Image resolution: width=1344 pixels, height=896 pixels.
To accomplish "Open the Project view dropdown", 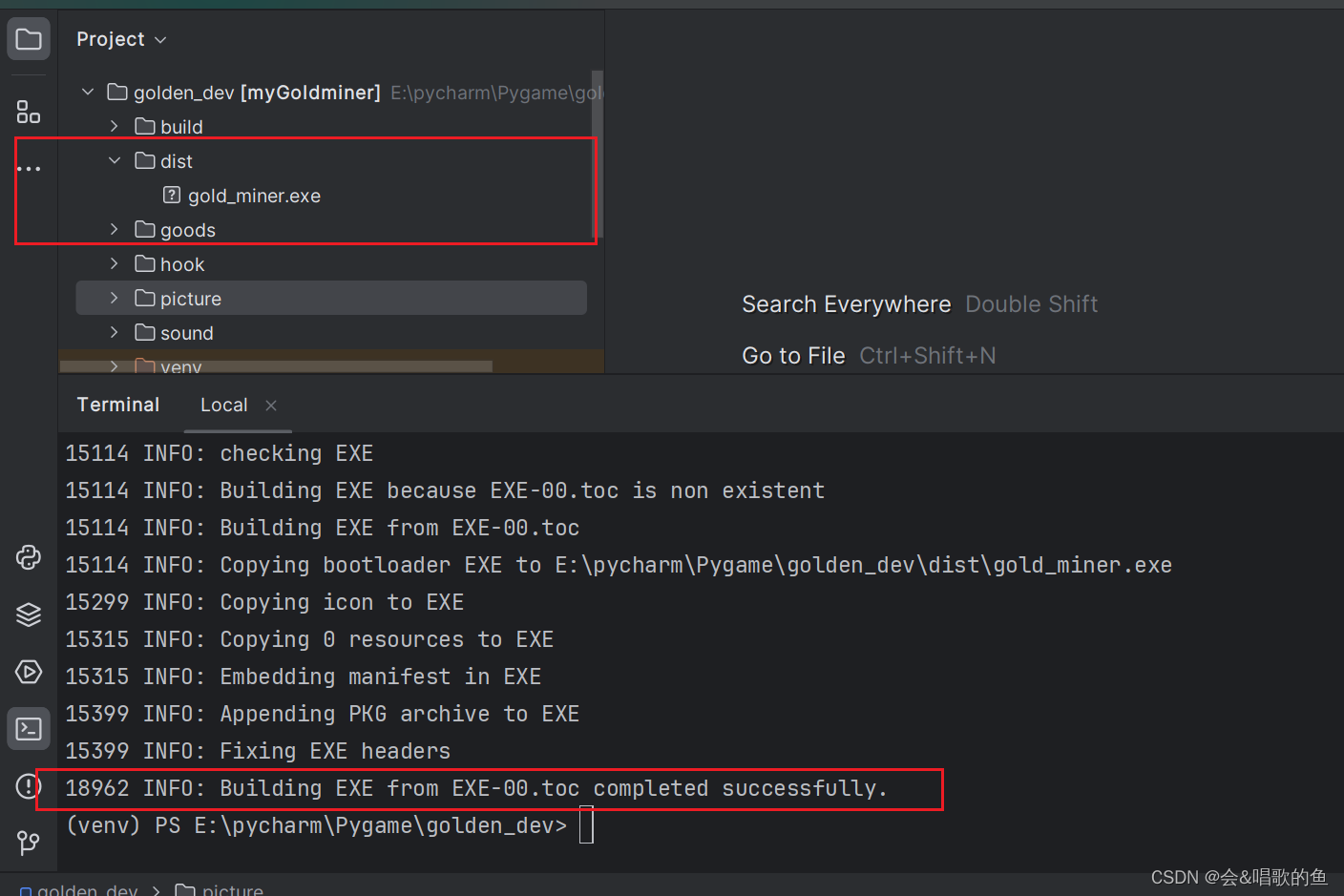I will [x=121, y=38].
